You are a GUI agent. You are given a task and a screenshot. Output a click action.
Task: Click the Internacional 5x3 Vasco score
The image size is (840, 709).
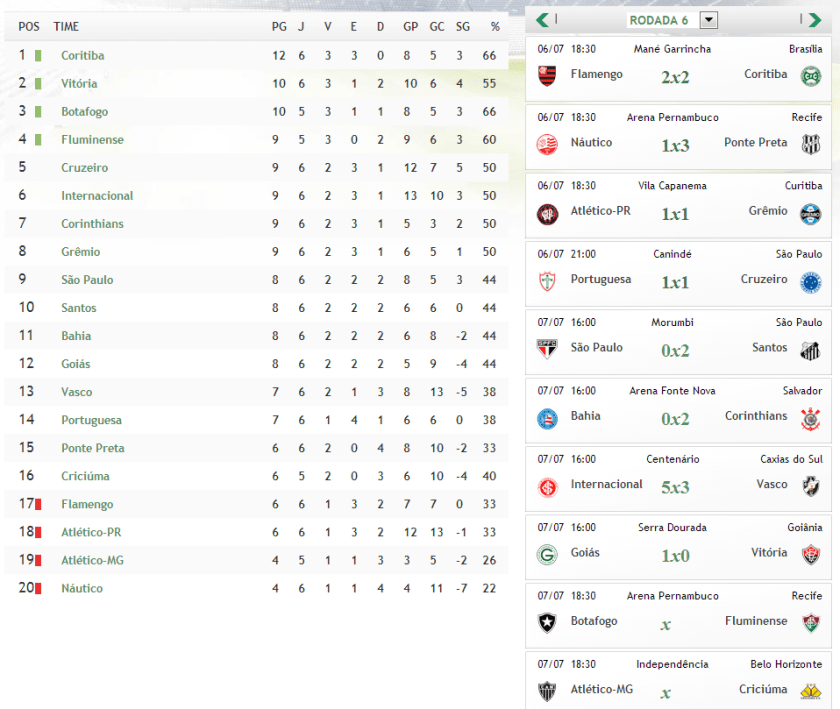[x=674, y=486]
